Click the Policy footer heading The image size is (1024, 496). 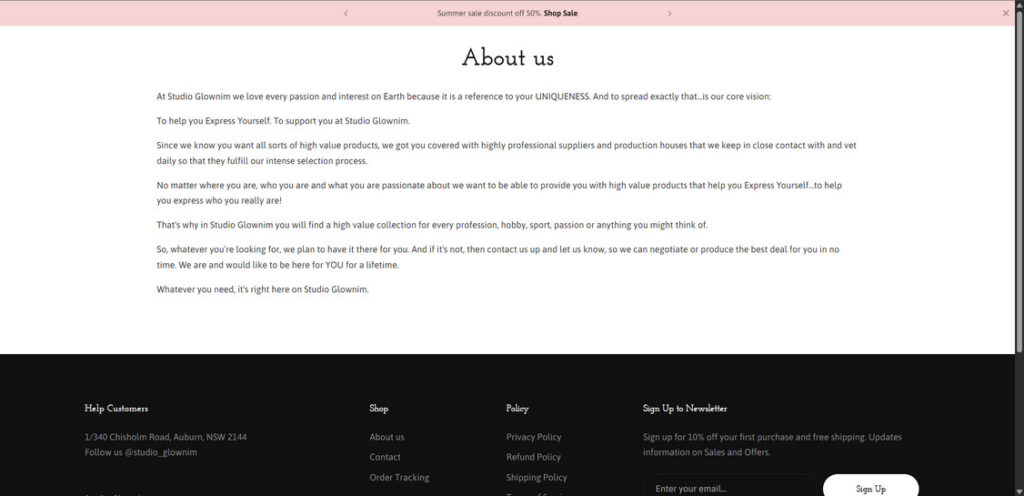[517, 409]
